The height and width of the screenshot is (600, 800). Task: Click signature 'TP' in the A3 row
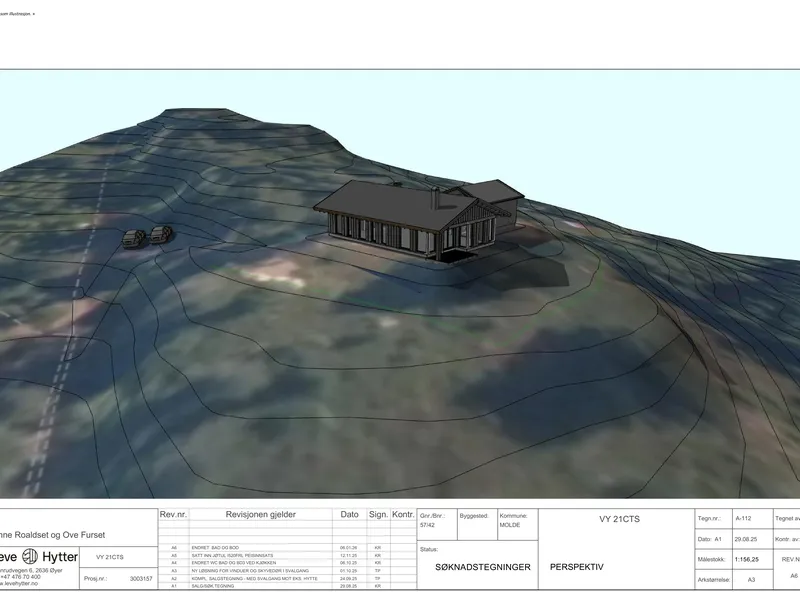point(378,571)
